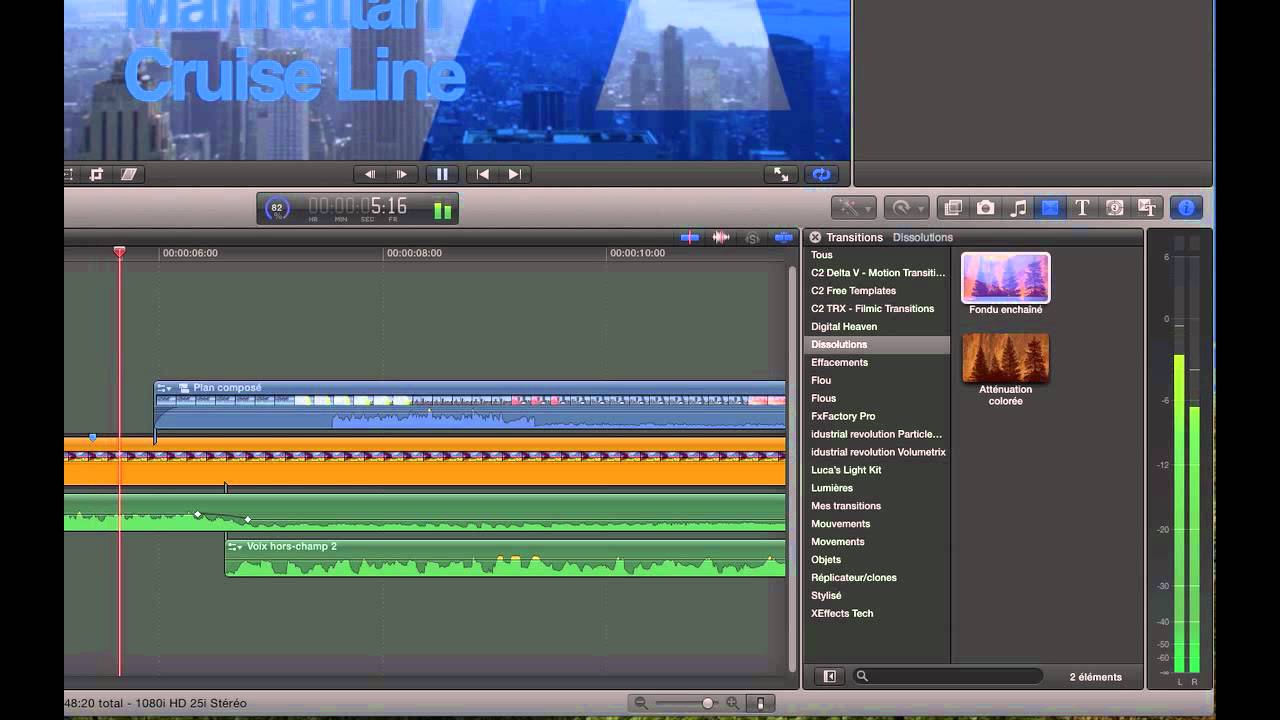The height and width of the screenshot is (720, 1280).
Task: Select the Mes transitions category
Action: [x=877, y=507]
